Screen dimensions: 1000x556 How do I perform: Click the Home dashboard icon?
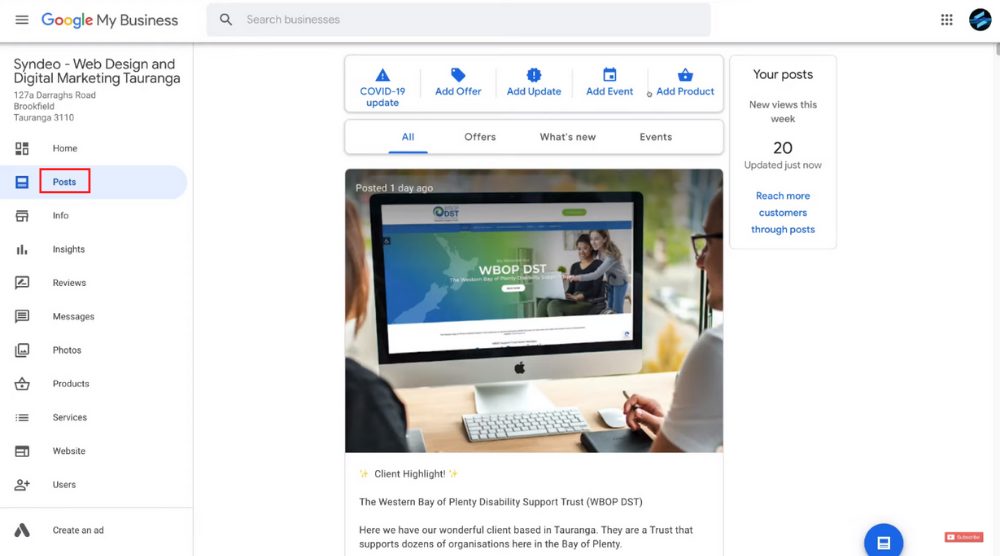point(22,149)
